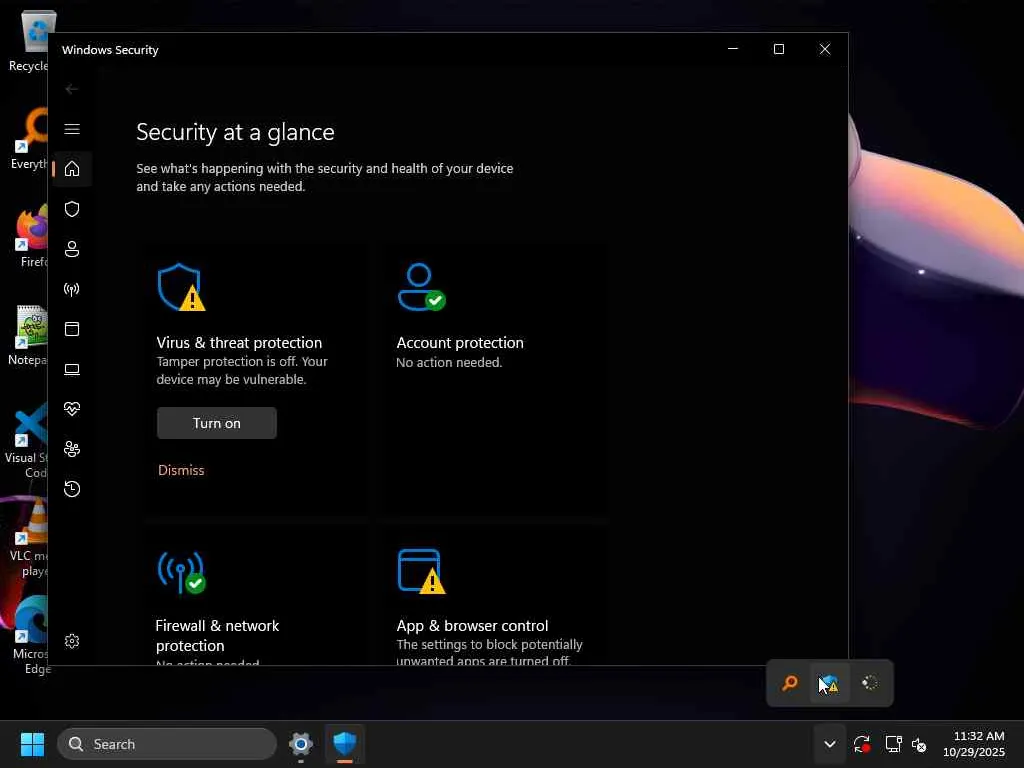The height and width of the screenshot is (768, 1024).
Task: Select the Firefox desktop shortcut
Action: (31, 237)
